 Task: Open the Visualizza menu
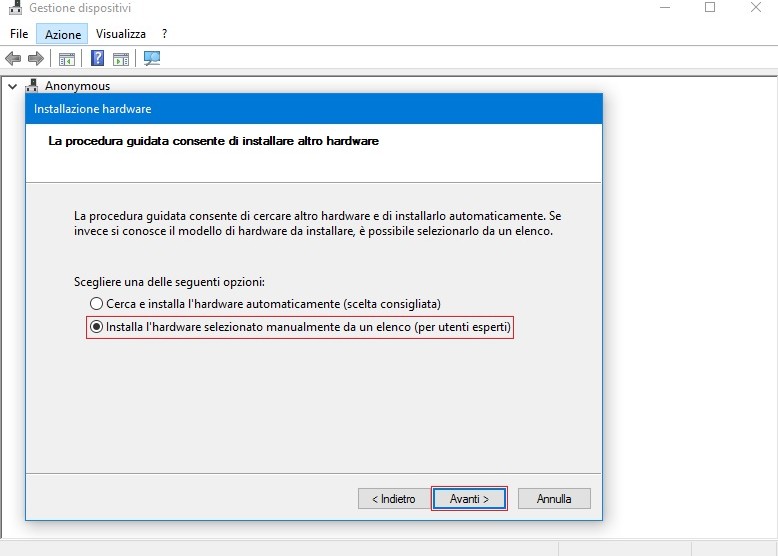point(121,34)
